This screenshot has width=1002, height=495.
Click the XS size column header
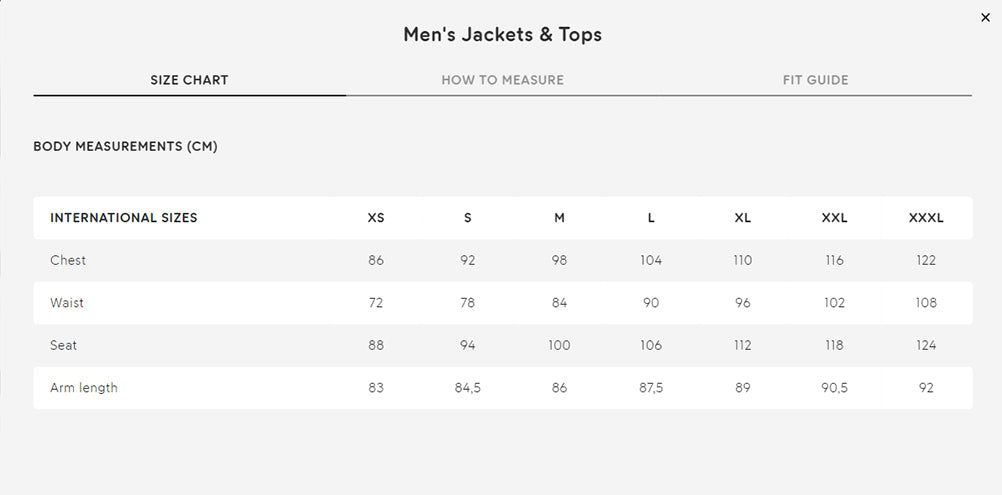pos(376,218)
